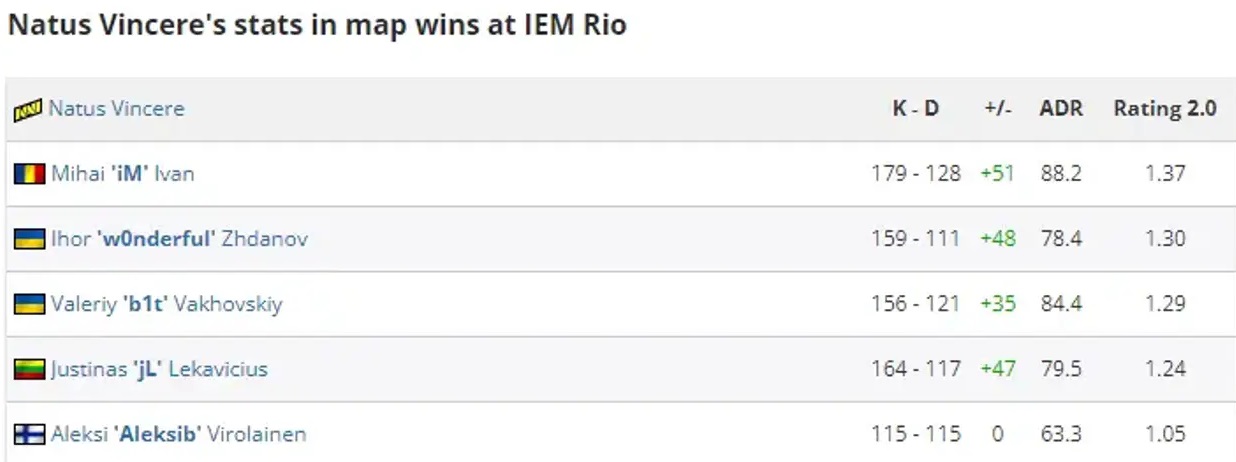Click Aleksib's 115 - 115 K-D value

[915, 434]
